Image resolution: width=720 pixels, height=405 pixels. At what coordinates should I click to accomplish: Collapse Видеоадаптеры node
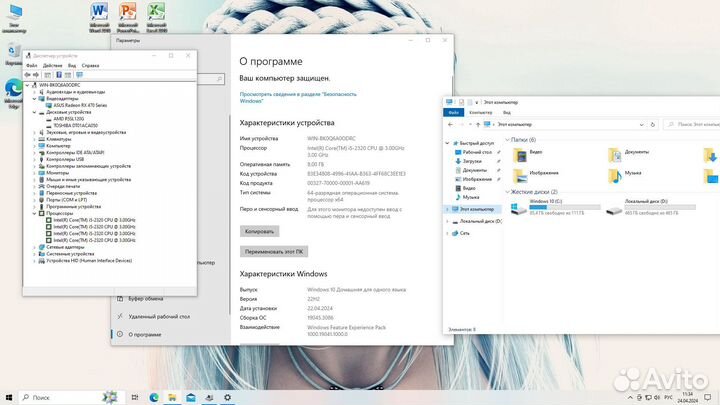click(x=34, y=99)
